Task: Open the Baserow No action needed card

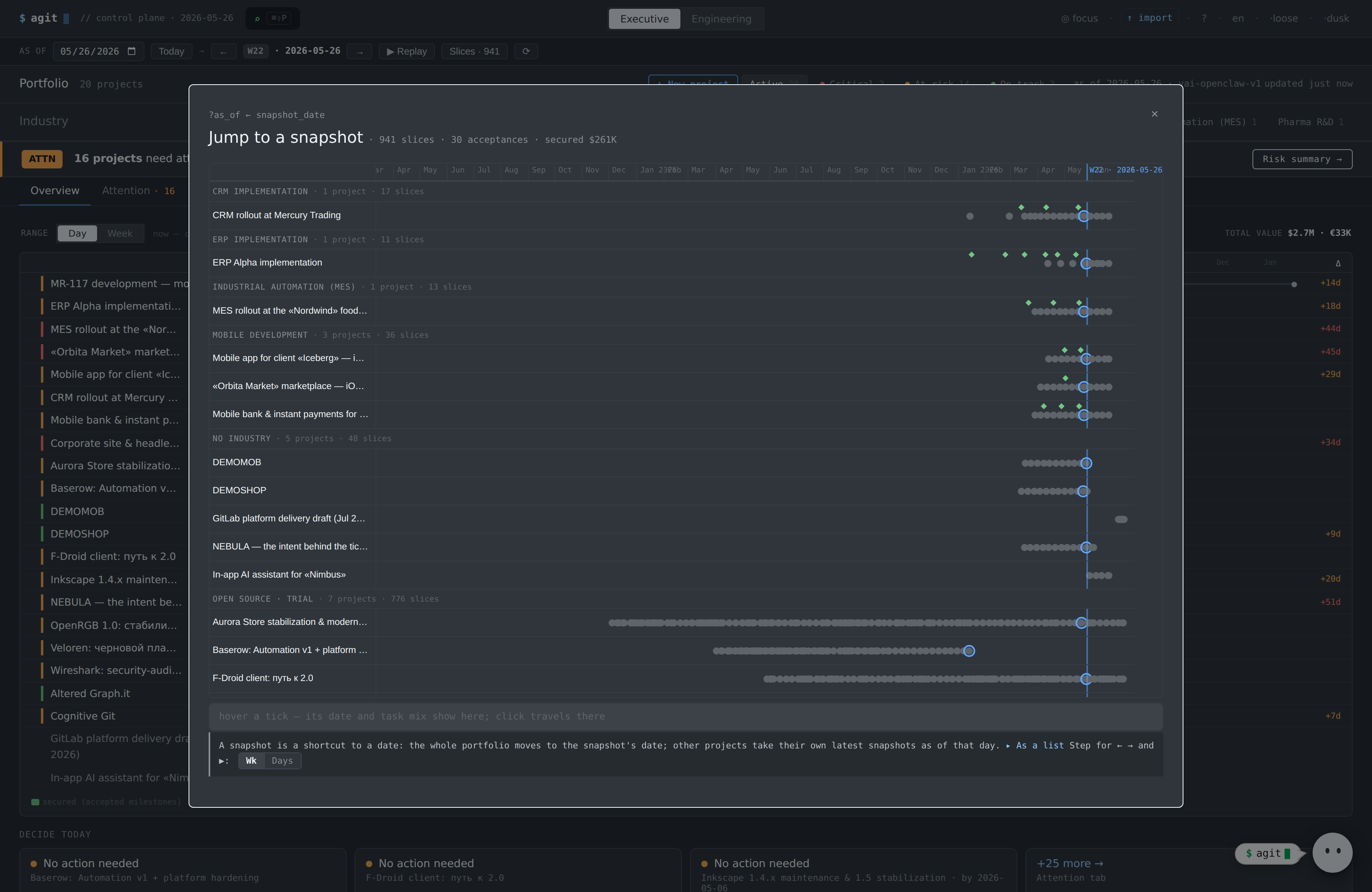Action: tap(183, 870)
